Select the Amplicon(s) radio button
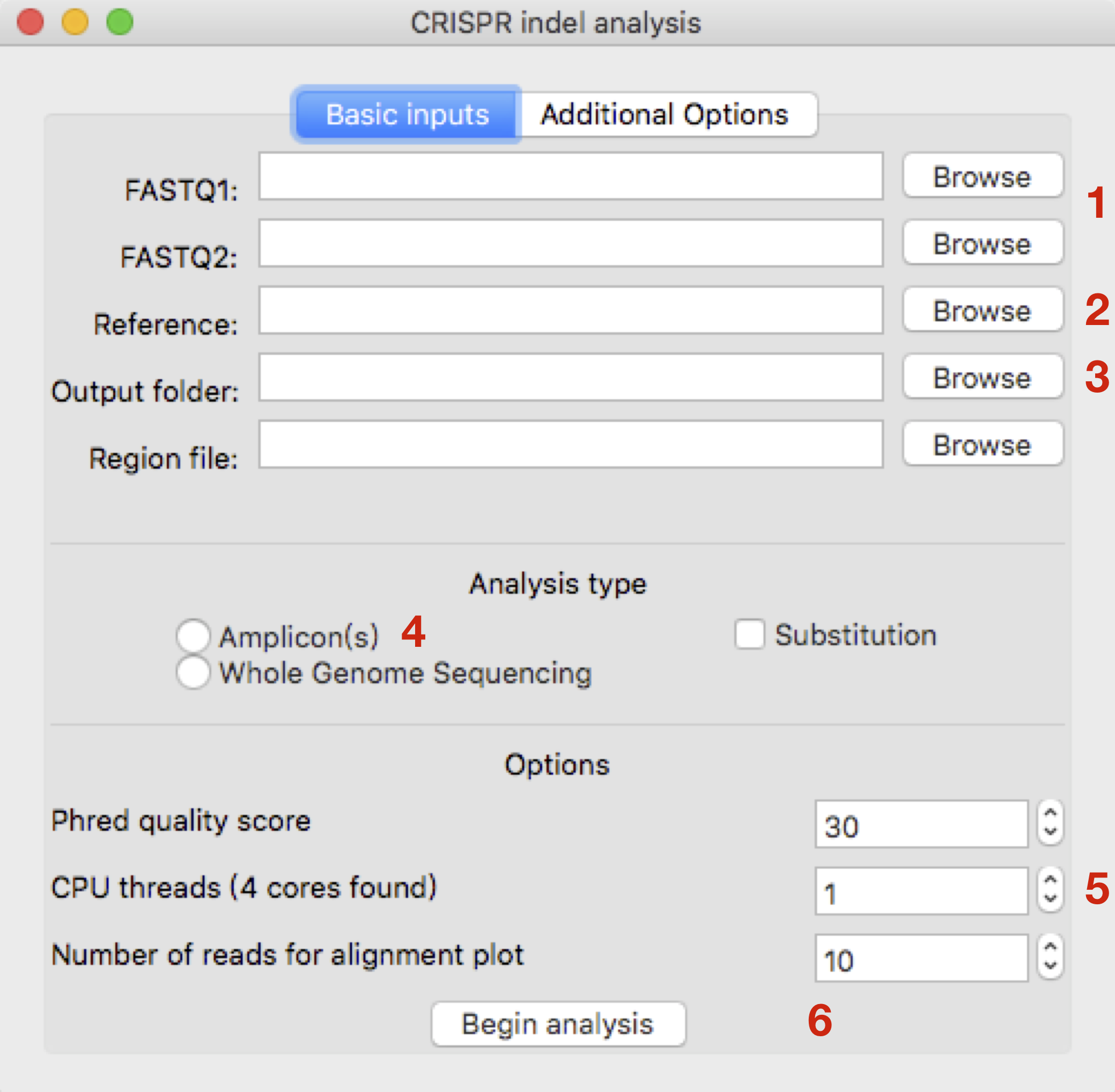The image size is (1115, 1092). click(x=193, y=636)
